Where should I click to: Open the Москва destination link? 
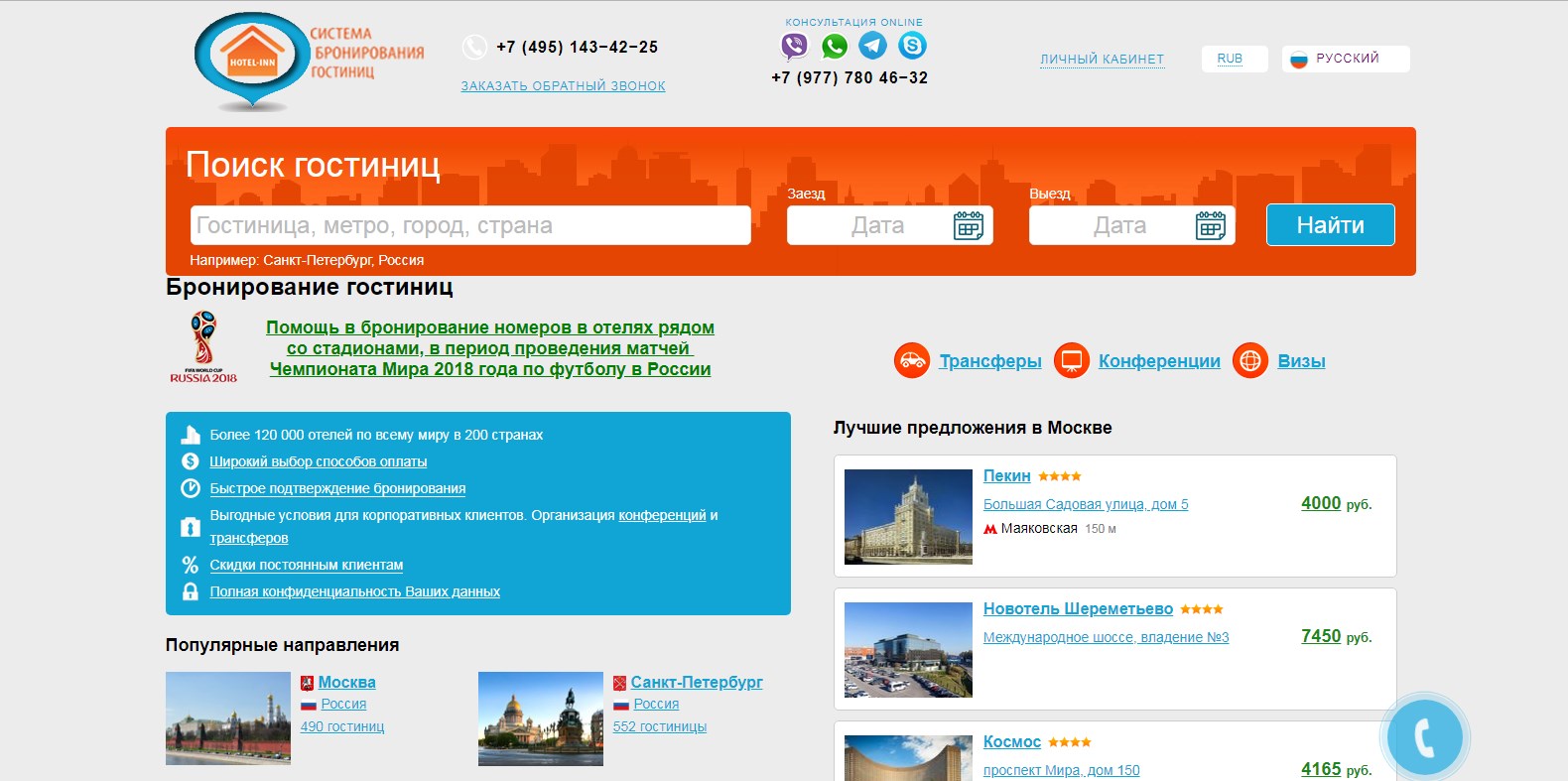pos(346,683)
